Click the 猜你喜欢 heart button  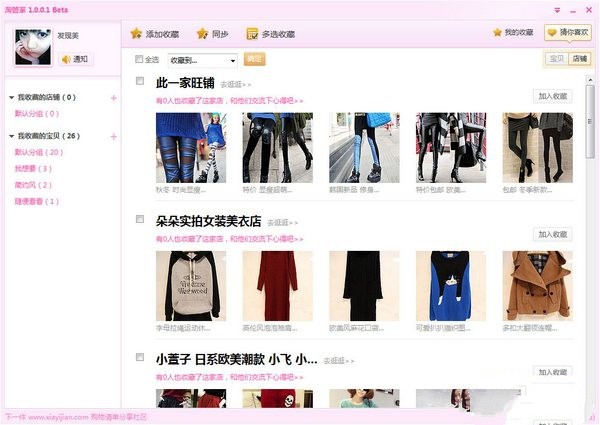pos(568,33)
